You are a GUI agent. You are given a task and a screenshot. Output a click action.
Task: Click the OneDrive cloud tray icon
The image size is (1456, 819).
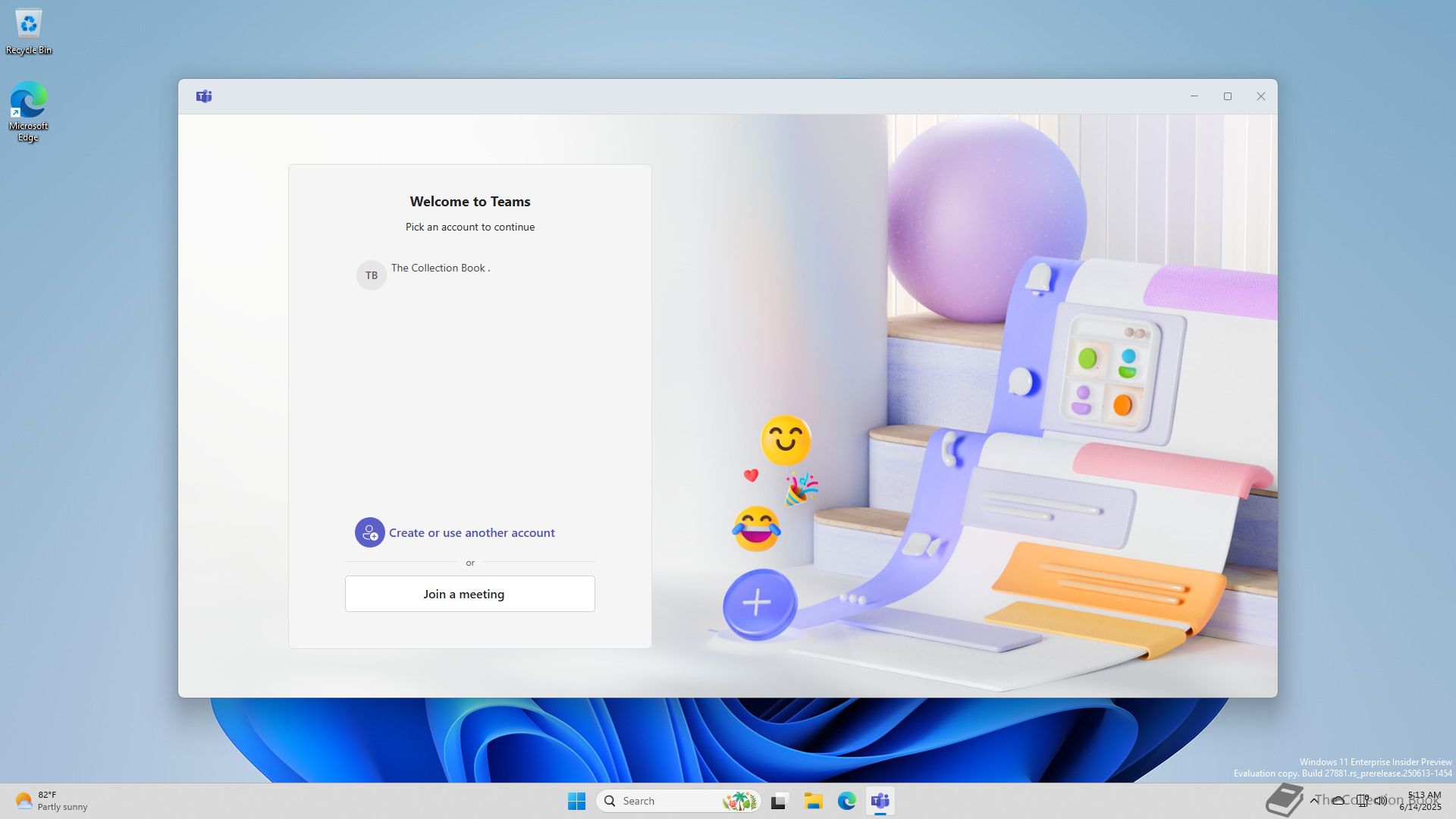coord(1338,801)
